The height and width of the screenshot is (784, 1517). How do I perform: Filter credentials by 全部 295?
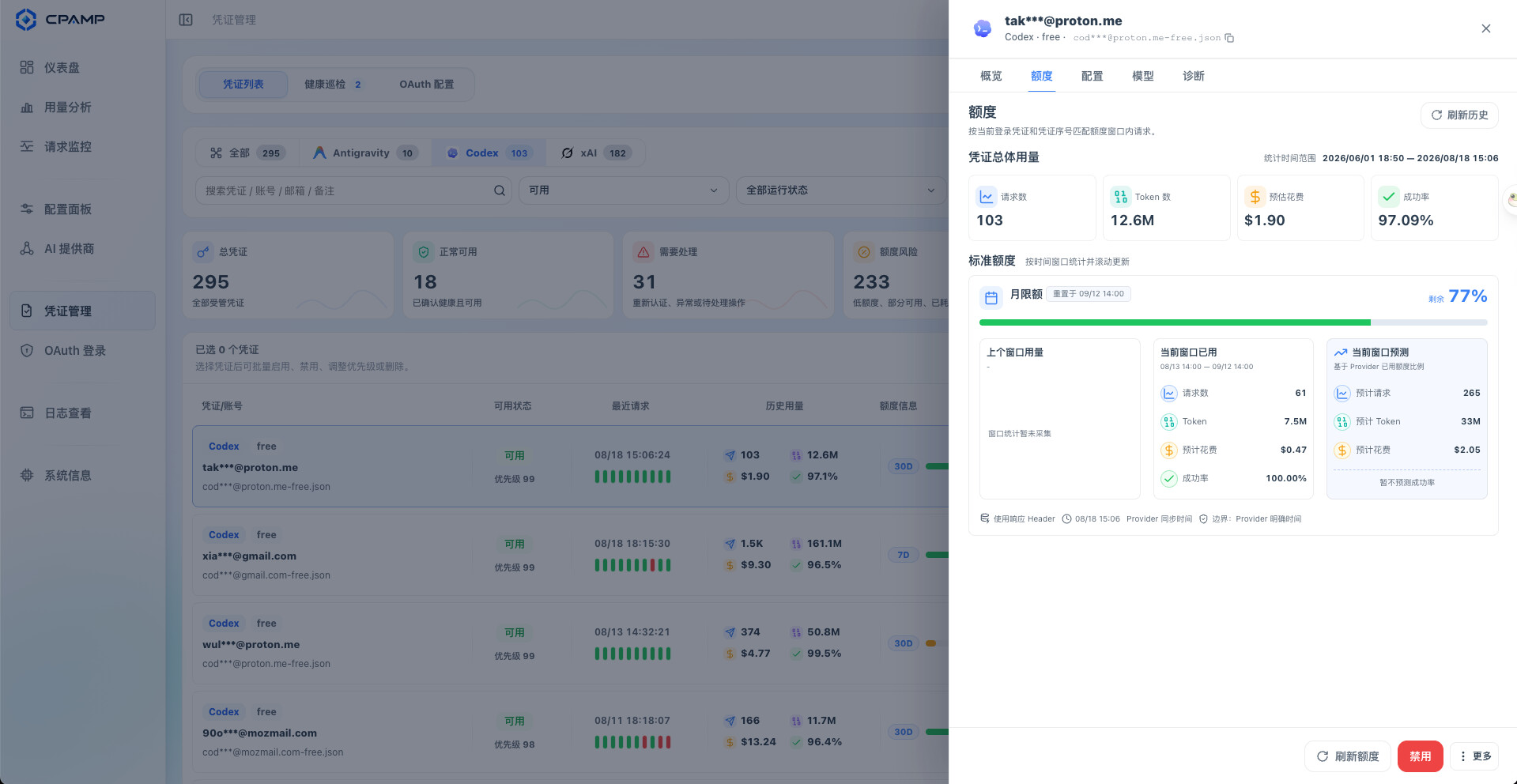click(247, 153)
